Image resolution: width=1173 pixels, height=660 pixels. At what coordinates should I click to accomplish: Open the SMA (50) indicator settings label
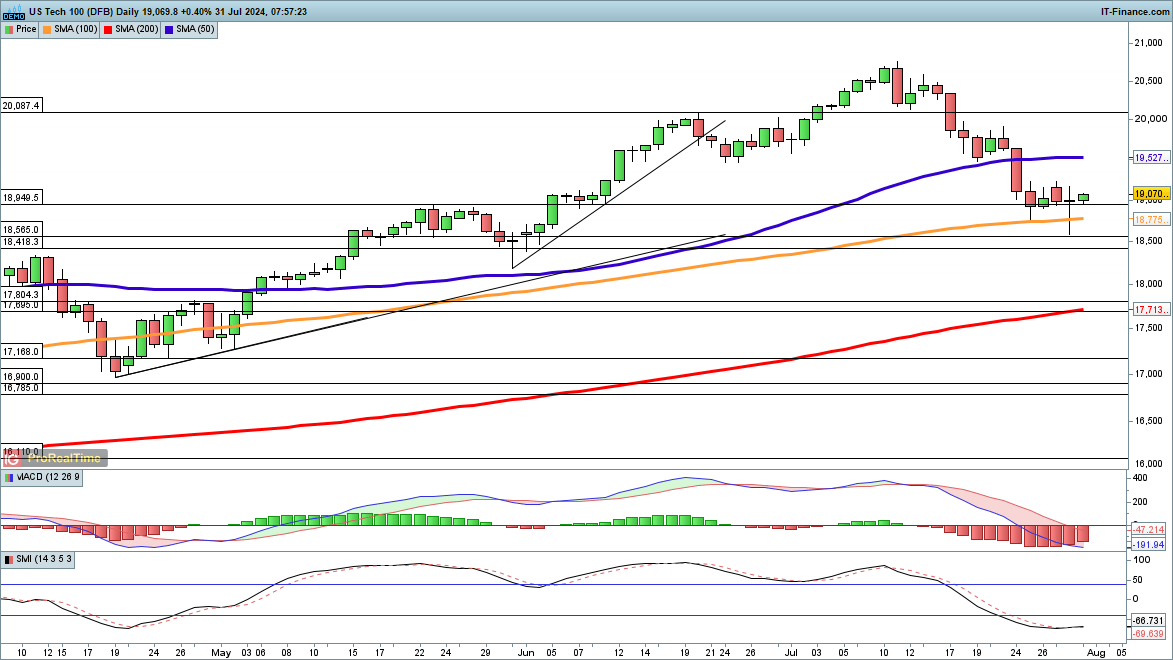tap(195, 29)
